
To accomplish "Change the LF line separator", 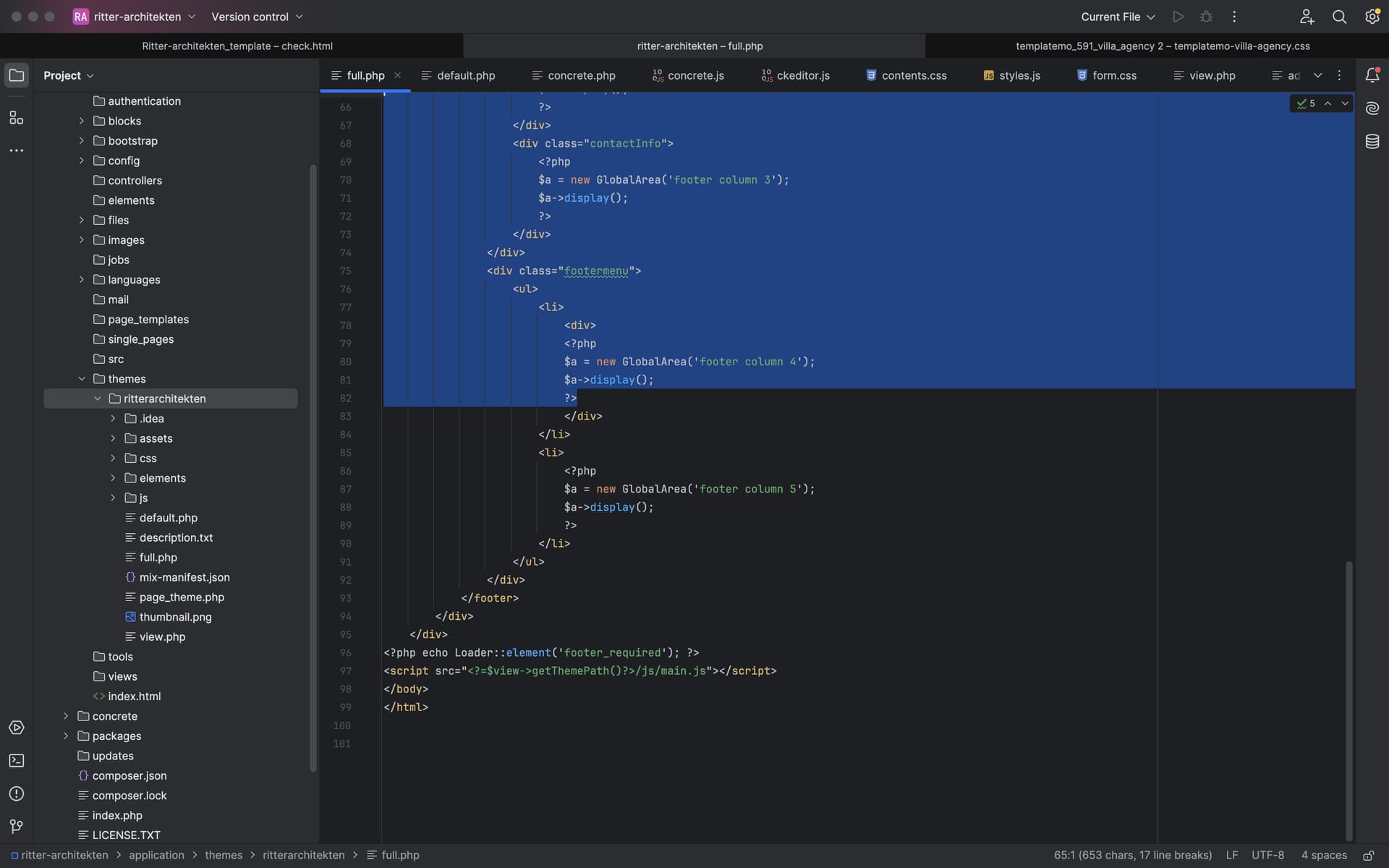I will tap(1231, 855).
